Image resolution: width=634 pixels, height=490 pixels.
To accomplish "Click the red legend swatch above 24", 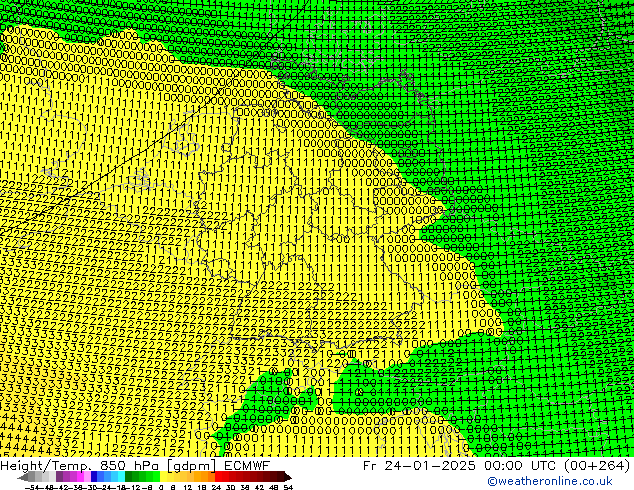I will [218, 477].
